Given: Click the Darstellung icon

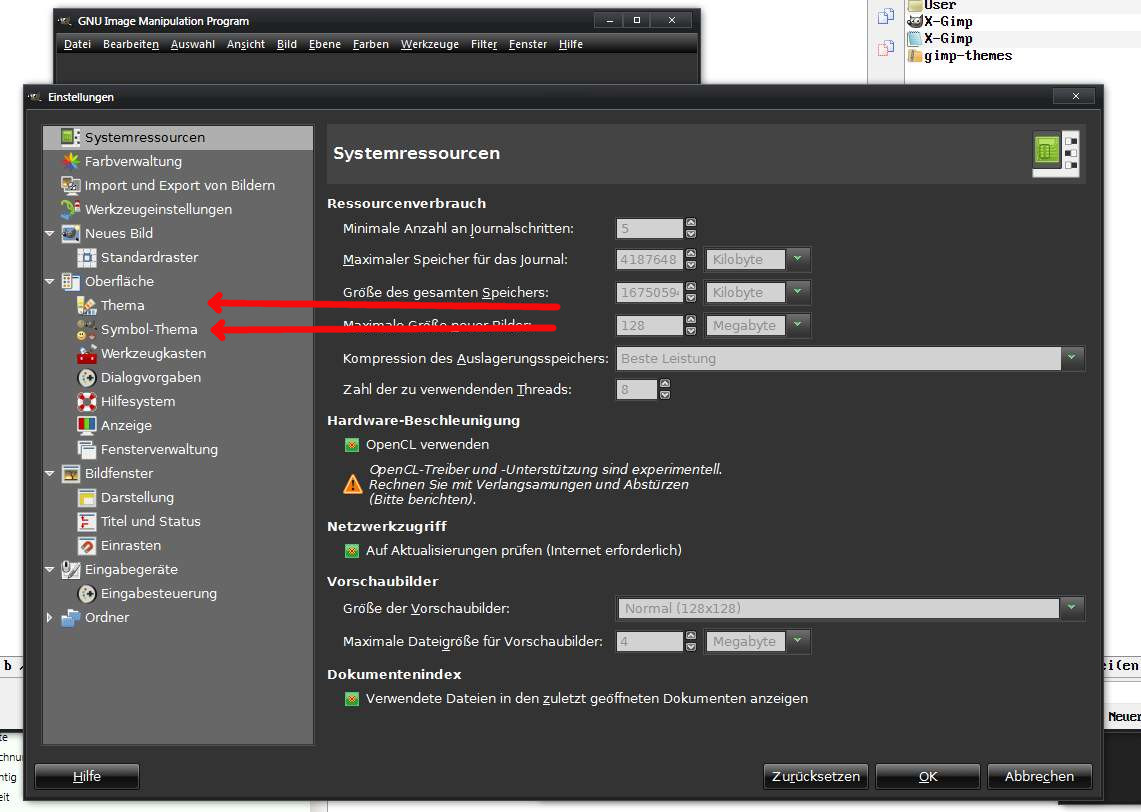Looking at the screenshot, I should (87, 498).
